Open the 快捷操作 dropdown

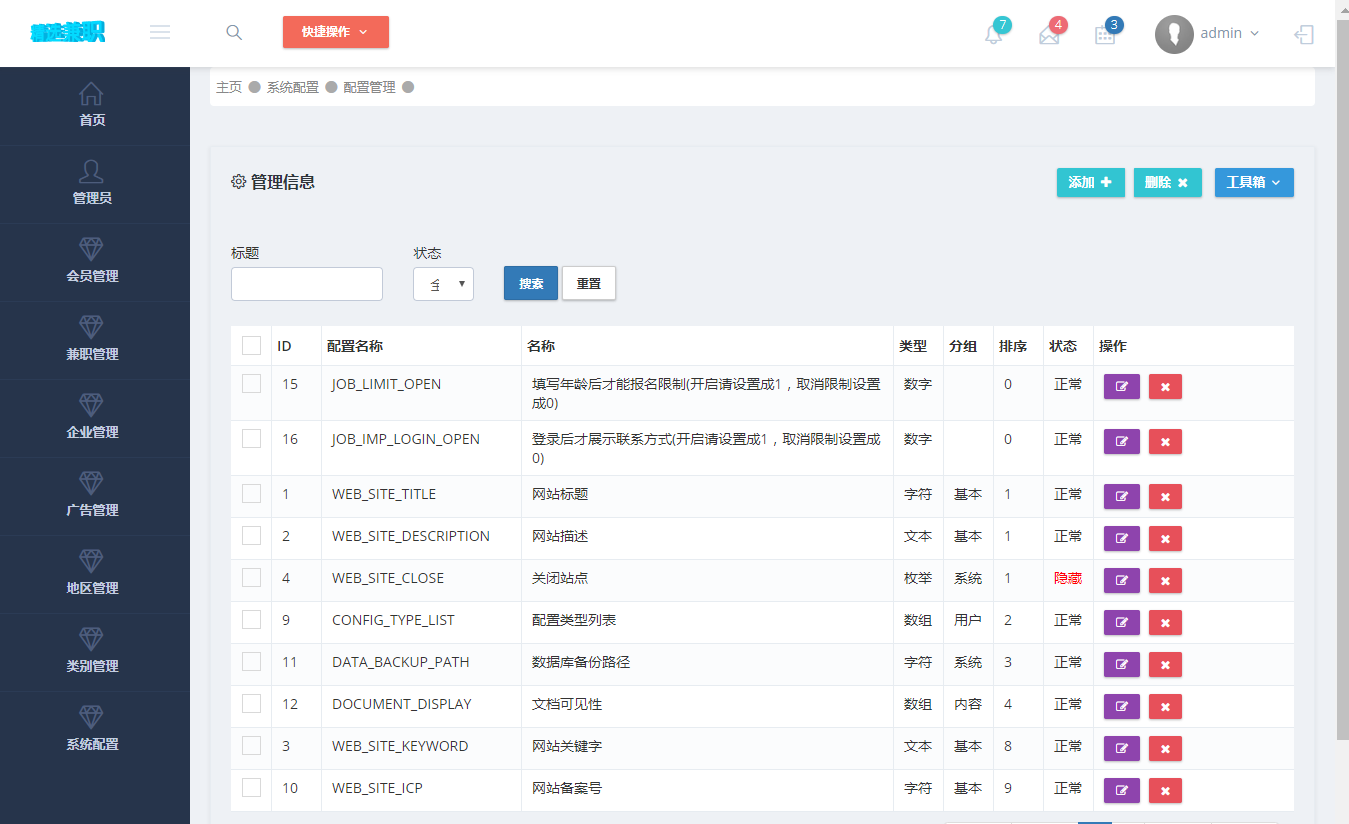click(x=336, y=32)
